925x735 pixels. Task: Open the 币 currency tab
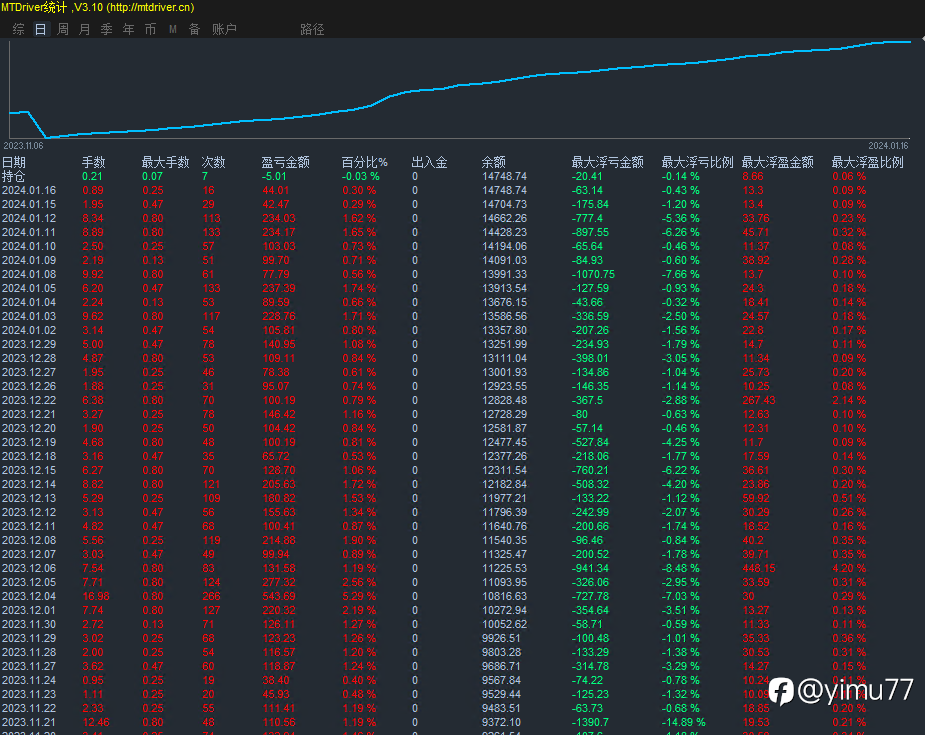150,30
